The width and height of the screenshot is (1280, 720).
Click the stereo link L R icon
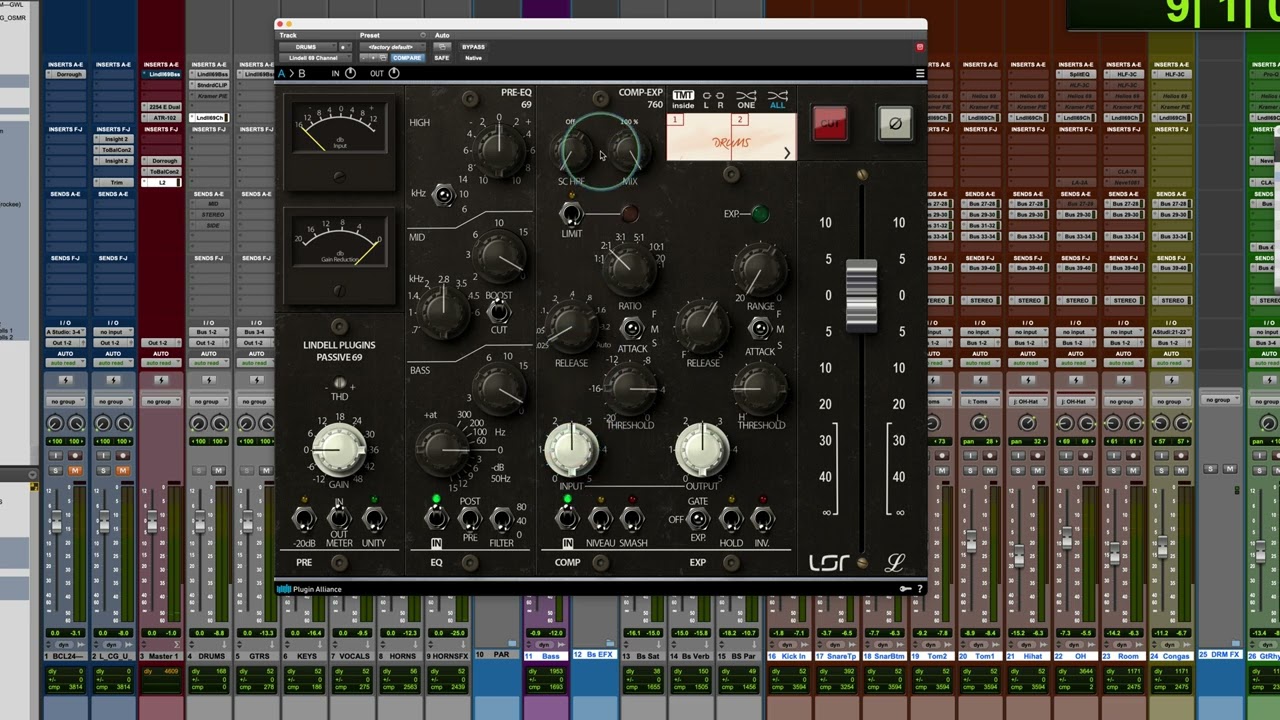click(x=713, y=100)
